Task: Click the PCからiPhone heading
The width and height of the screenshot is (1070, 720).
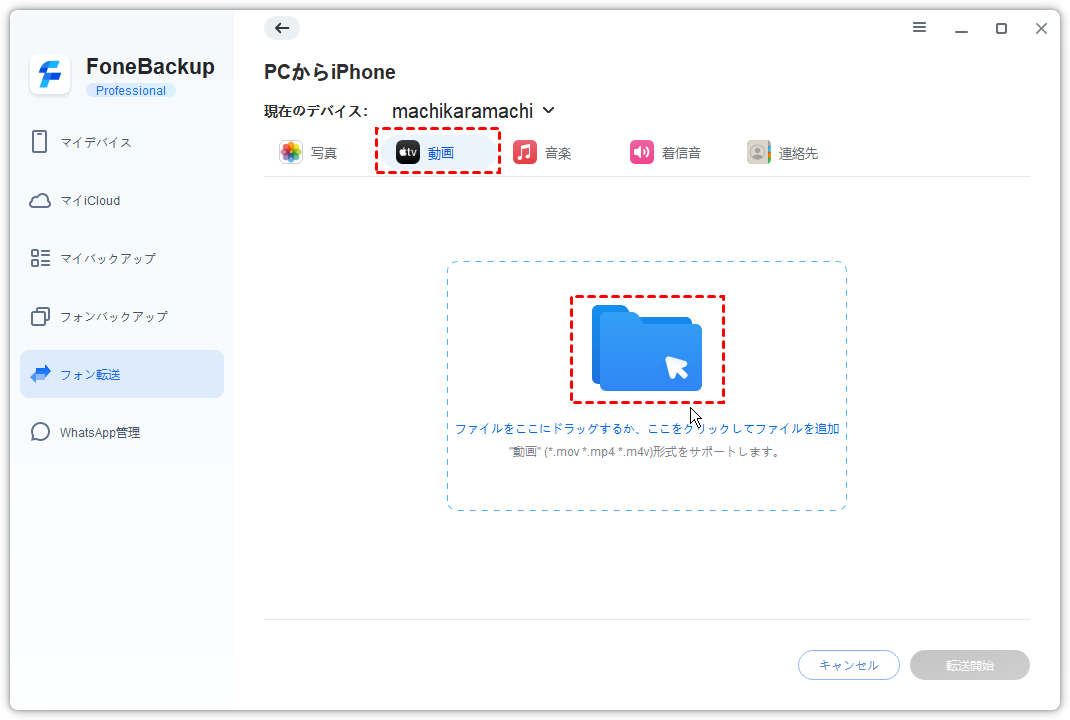Action: (330, 72)
